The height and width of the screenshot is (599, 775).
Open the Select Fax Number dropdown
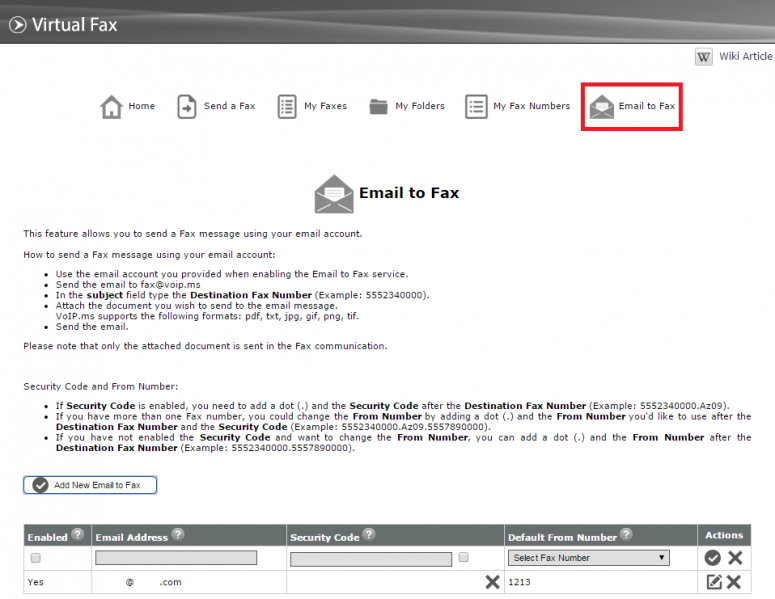point(589,557)
